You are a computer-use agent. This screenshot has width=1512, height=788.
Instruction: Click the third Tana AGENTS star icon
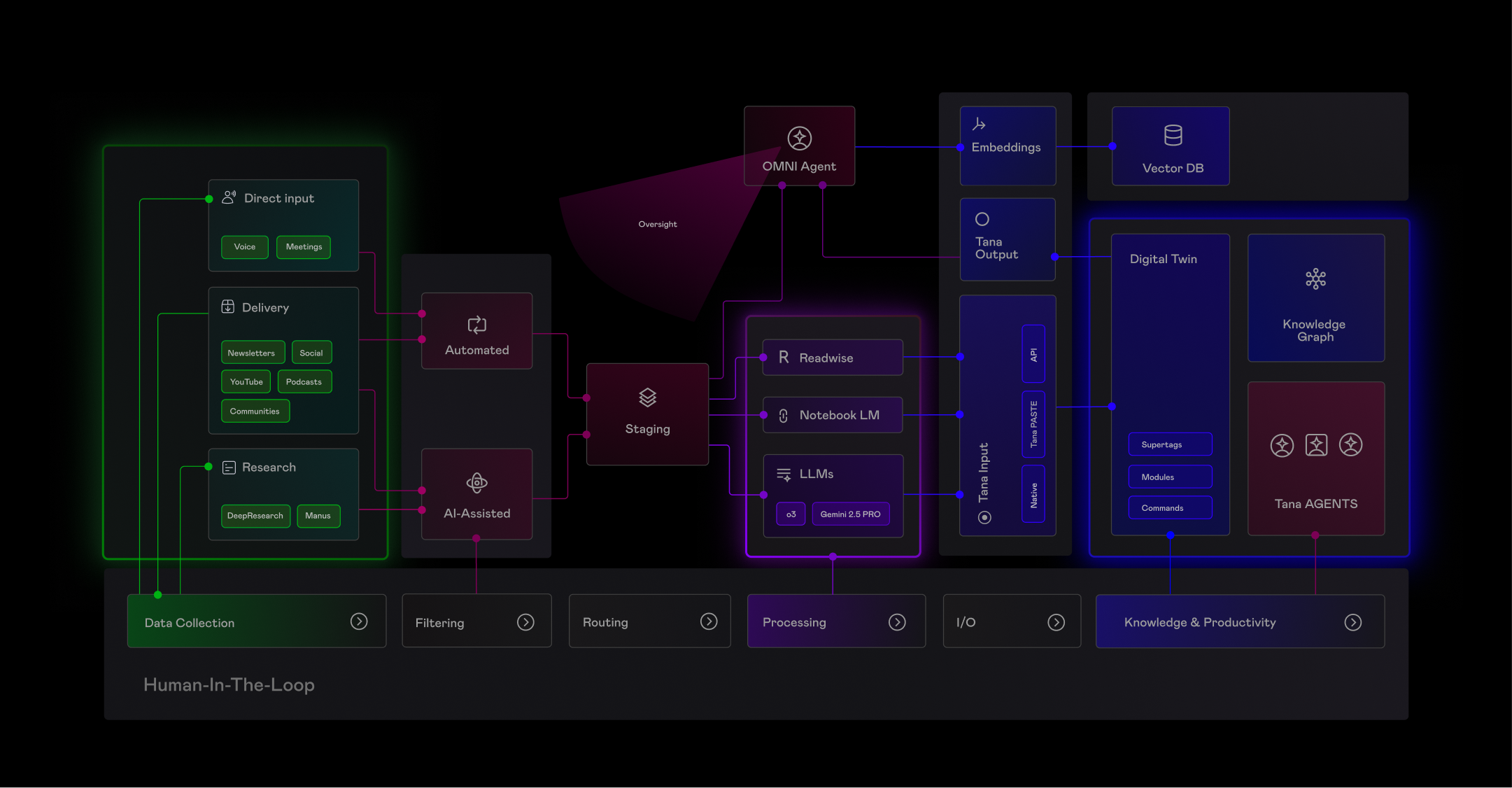point(1350,445)
